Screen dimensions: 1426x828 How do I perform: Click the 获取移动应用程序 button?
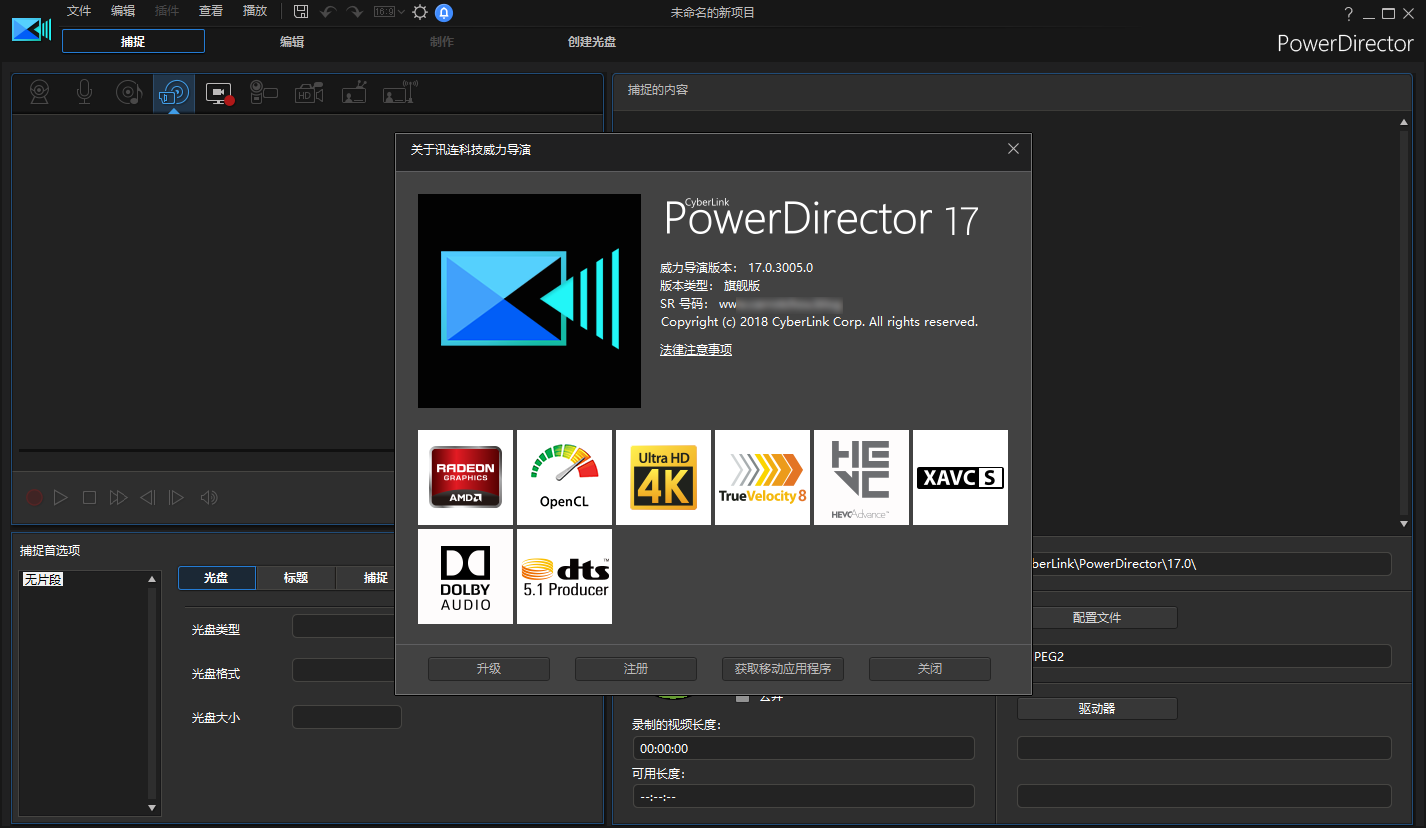tap(783, 669)
